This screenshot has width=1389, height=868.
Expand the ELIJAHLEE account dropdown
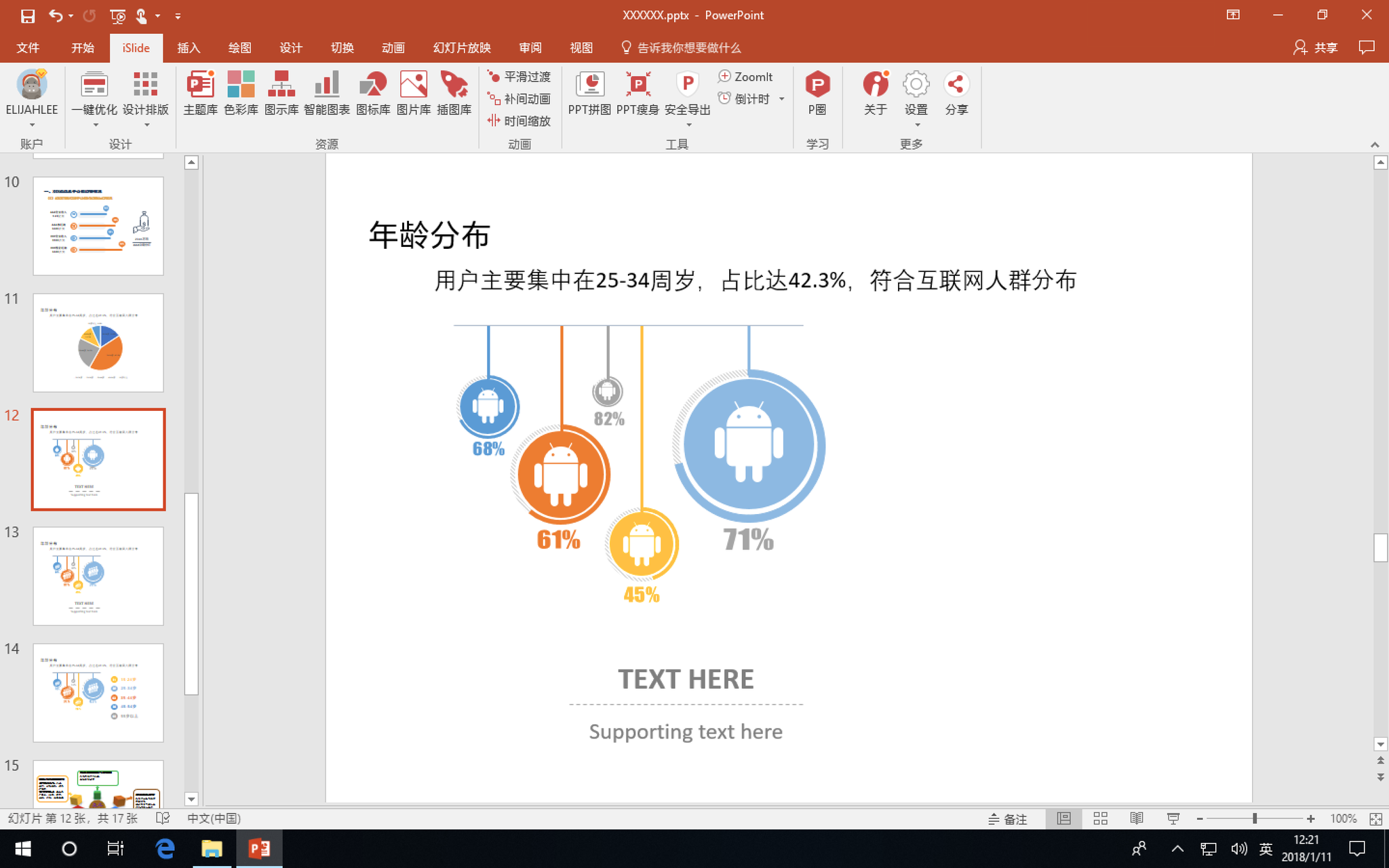click(32, 125)
